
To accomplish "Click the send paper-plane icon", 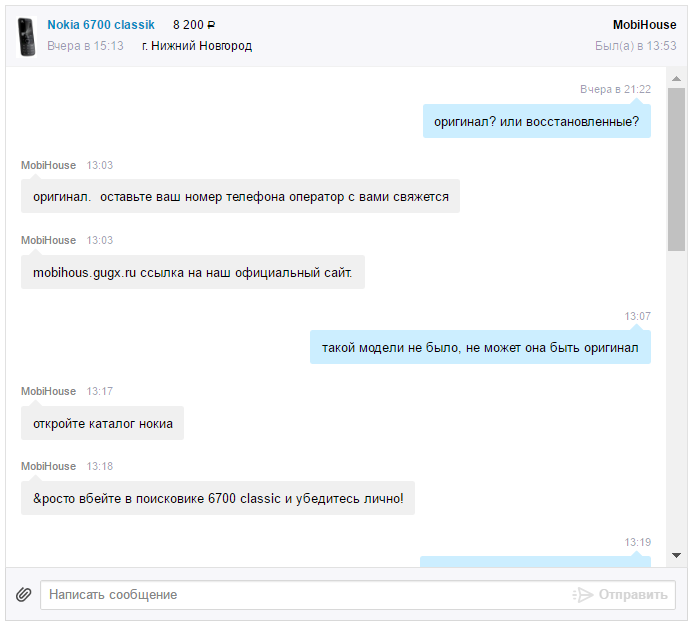I will (582, 595).
